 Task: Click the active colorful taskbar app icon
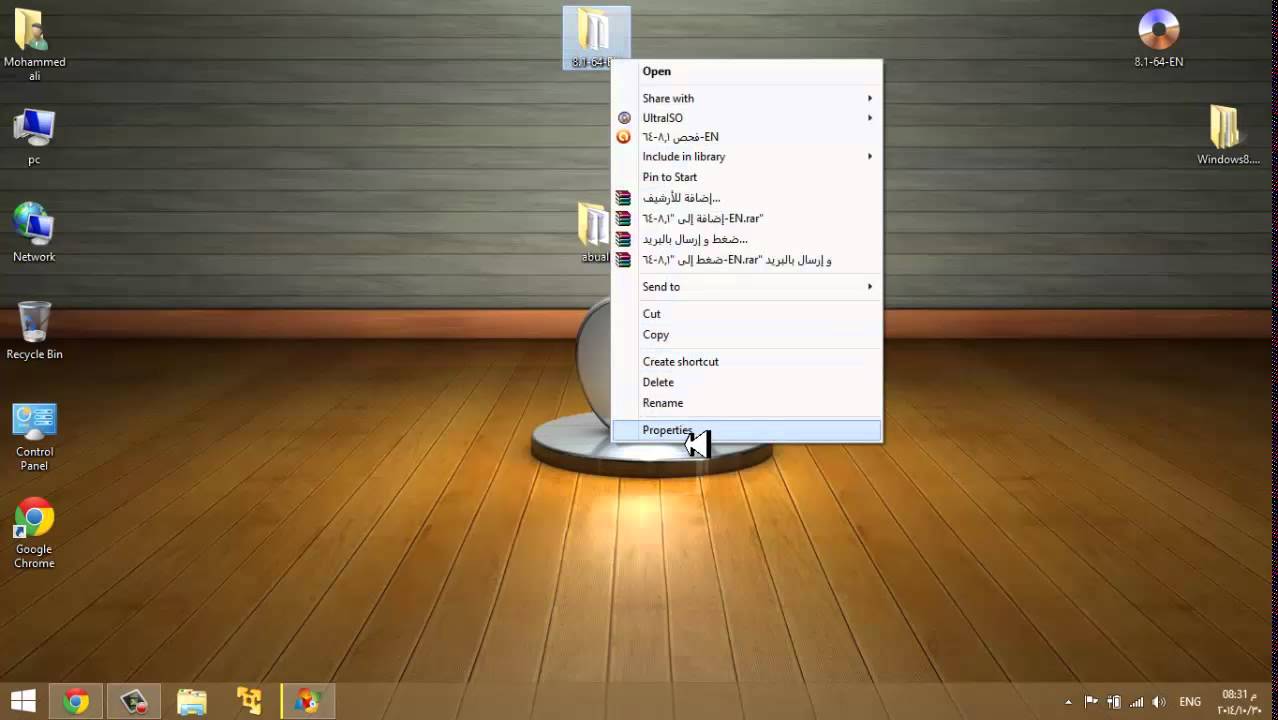(x=307, y=701)
